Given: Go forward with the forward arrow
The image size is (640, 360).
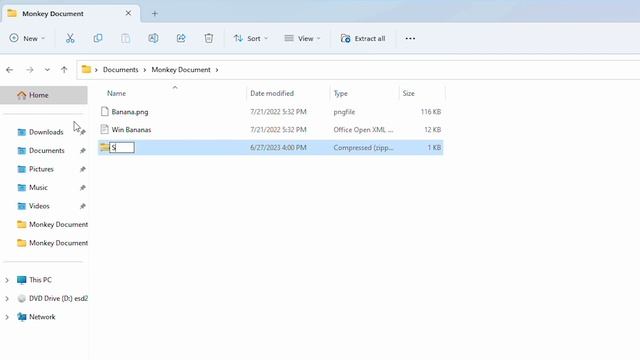Looking at the screenshot, I should [x=30, y=70].
